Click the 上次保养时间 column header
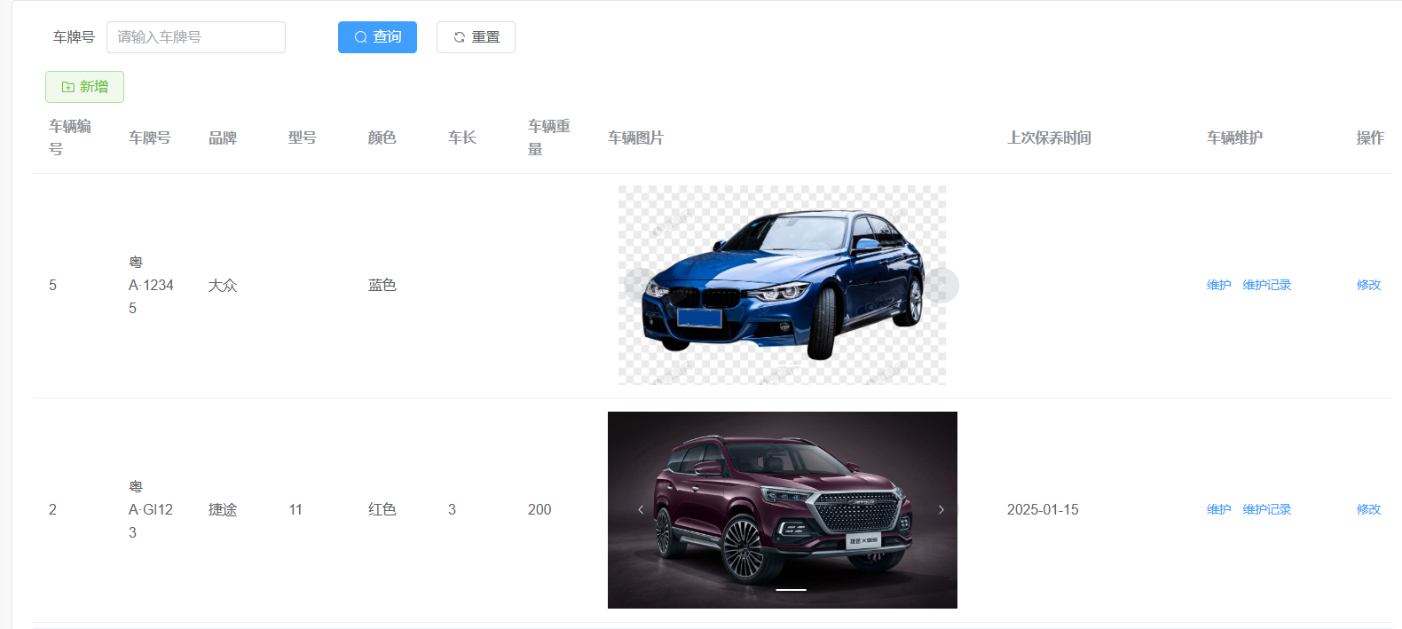The height and width of the screenshot is (629, 1402). pyautogui.click(x=1049, y=138)
